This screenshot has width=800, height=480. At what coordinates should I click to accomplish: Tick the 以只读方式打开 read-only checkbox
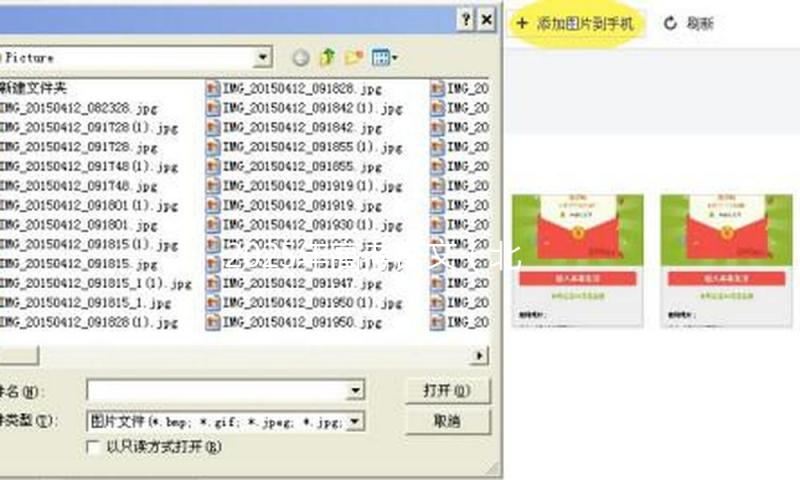pyautogui.click(x=93, y=447)
